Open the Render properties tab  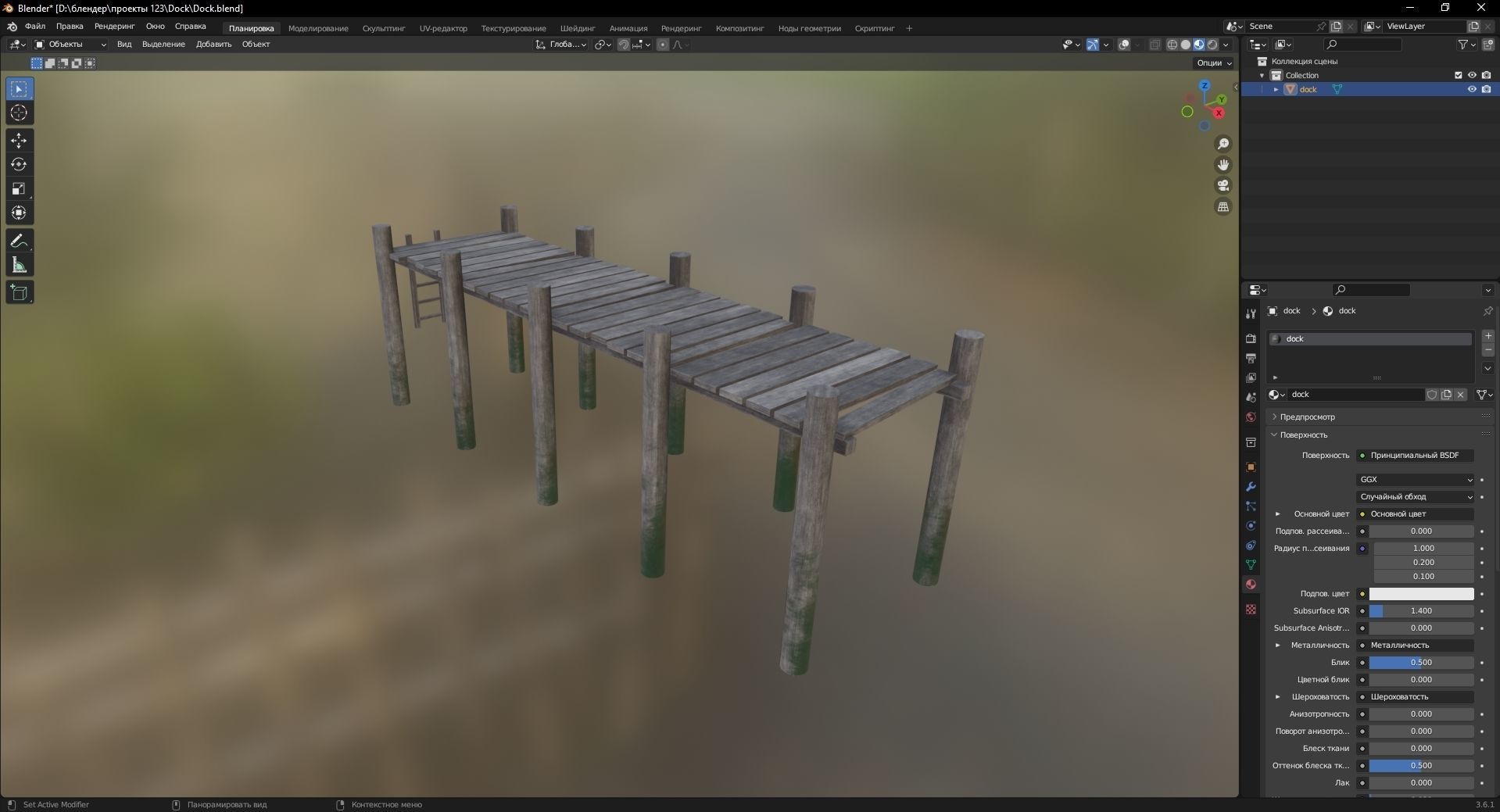coord(1251,338)
